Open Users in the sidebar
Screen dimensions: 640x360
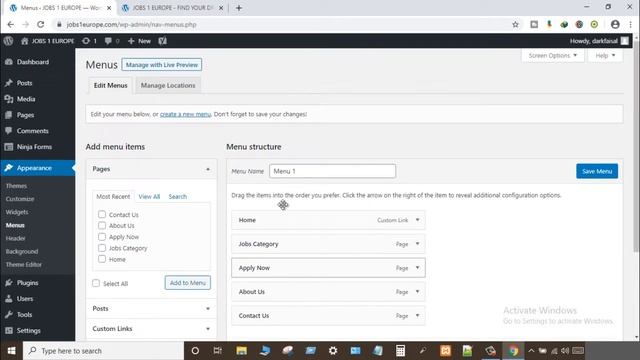[x=25, y=298]
